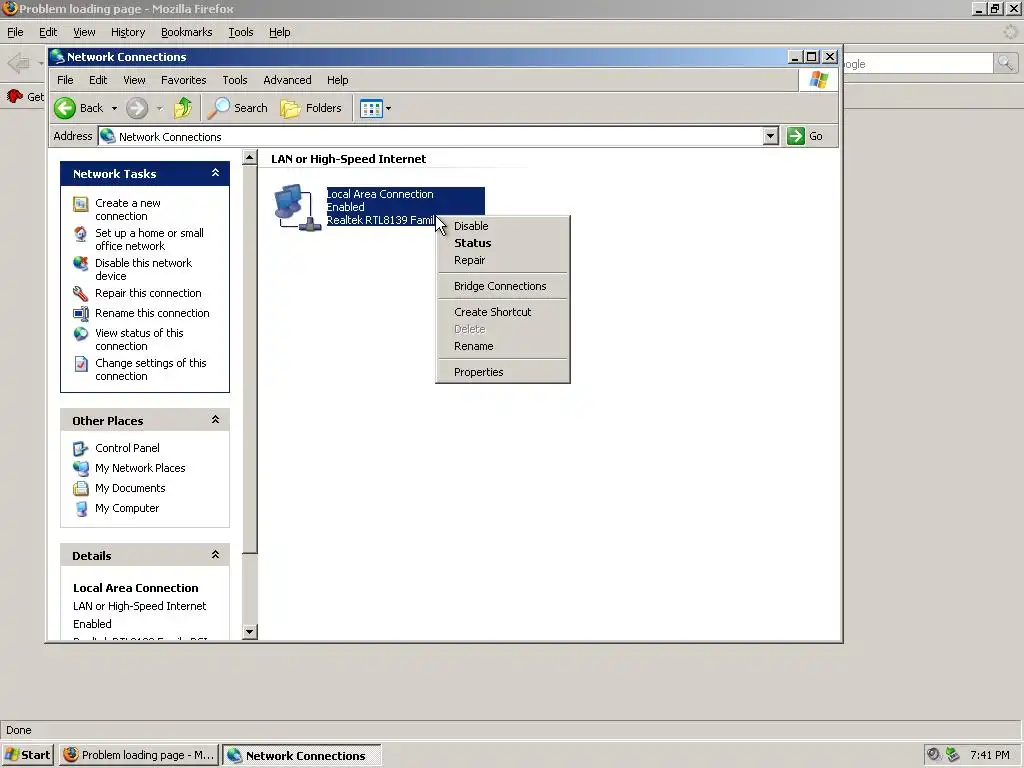
Task: Click the Firefox back arrow behind the window
Action: pyautogui.click(x=19, y=63)
